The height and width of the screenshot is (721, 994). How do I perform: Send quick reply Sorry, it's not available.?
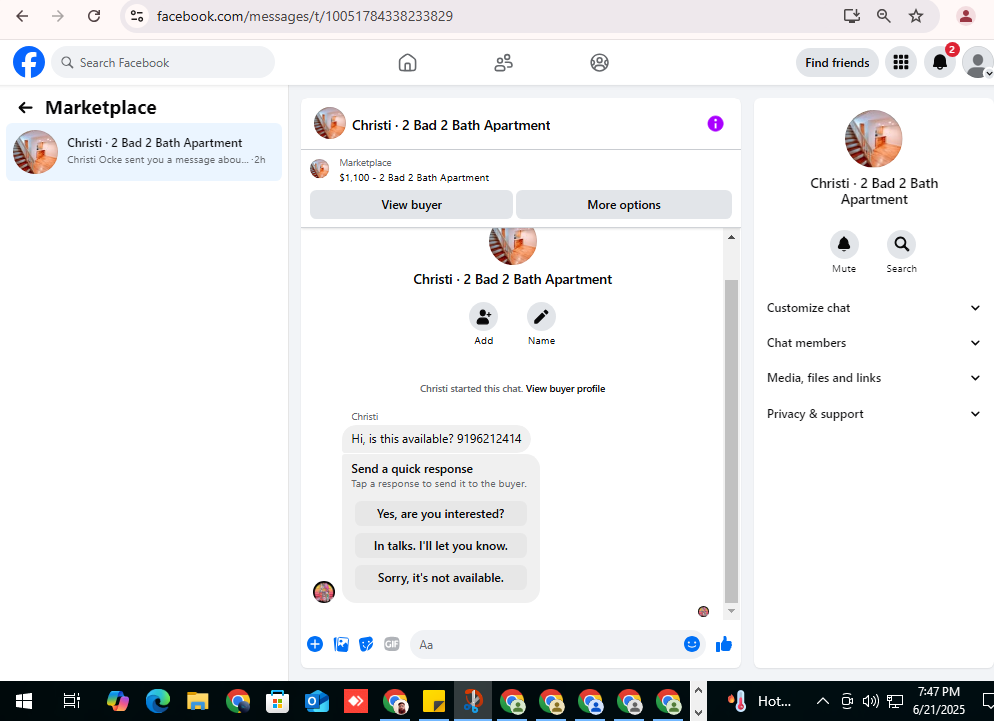pyautogui.click(x=441, y=578)
